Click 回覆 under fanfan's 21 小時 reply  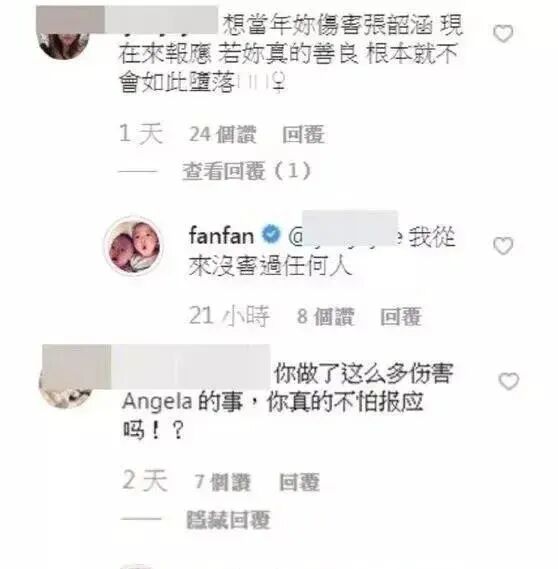401,317
